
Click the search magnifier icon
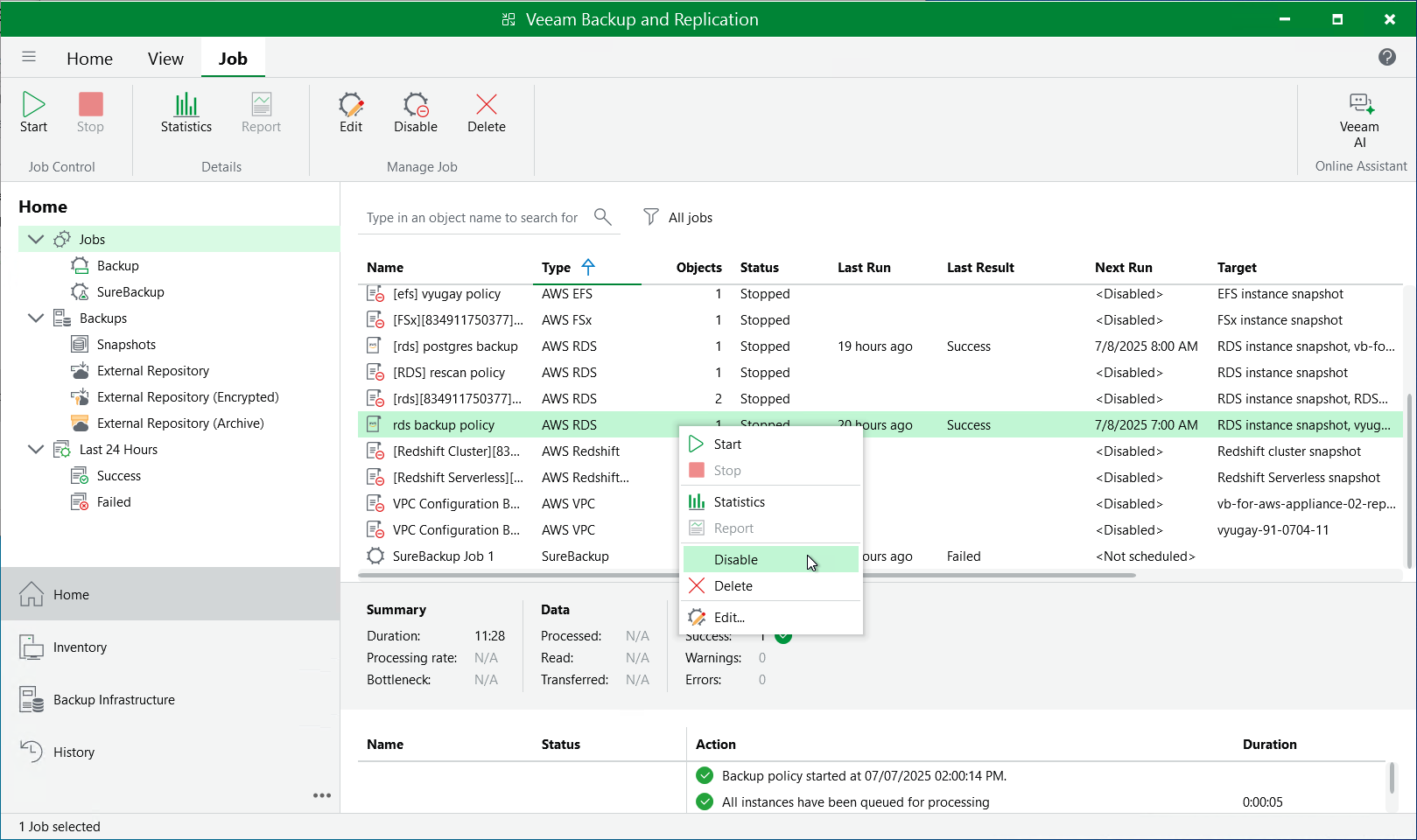[602, 216]
